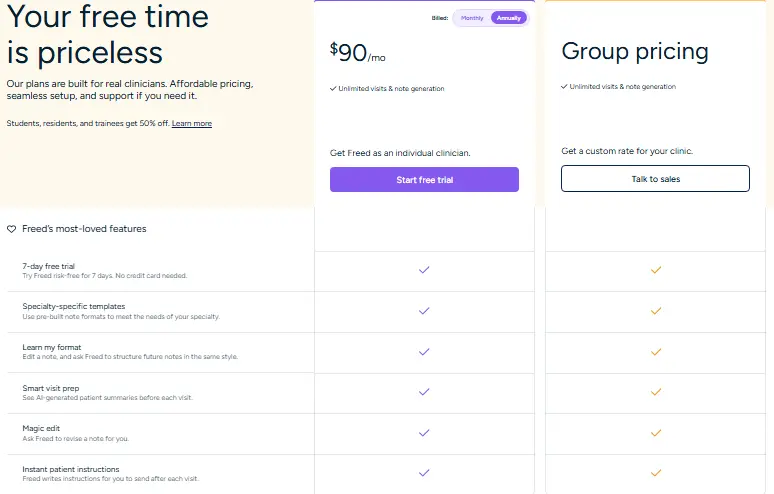Click orange checkmark for Learn my format
Viewport: 774px width, 494px height.
[x=656, y=352]
